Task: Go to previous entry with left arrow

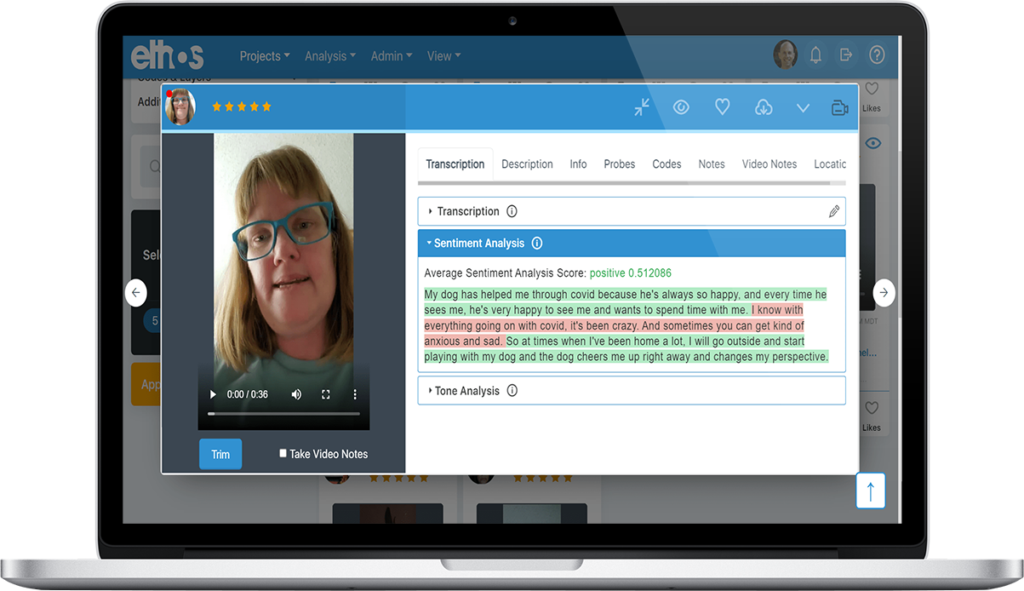Action: [136, 293]
